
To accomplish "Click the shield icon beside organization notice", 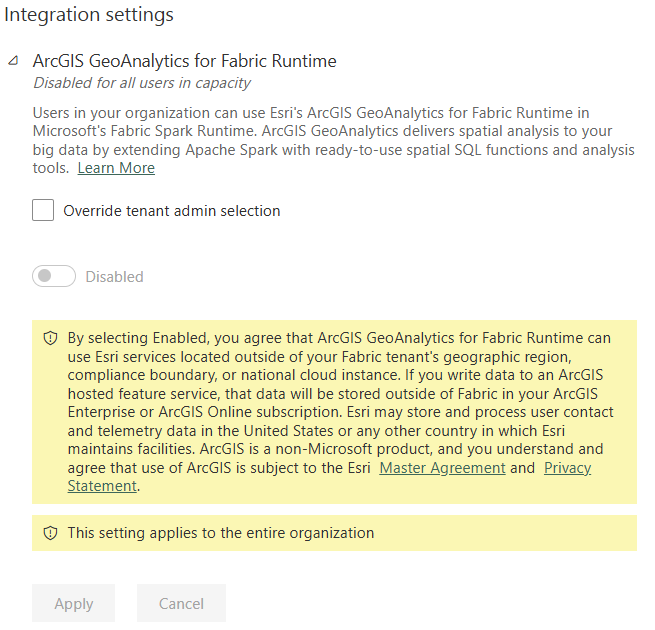I will click(51, 533).
